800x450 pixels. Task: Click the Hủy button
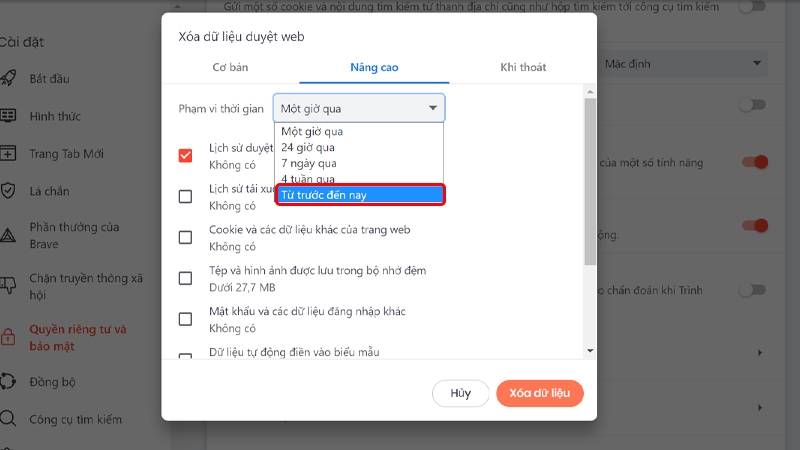pos(460,393)
